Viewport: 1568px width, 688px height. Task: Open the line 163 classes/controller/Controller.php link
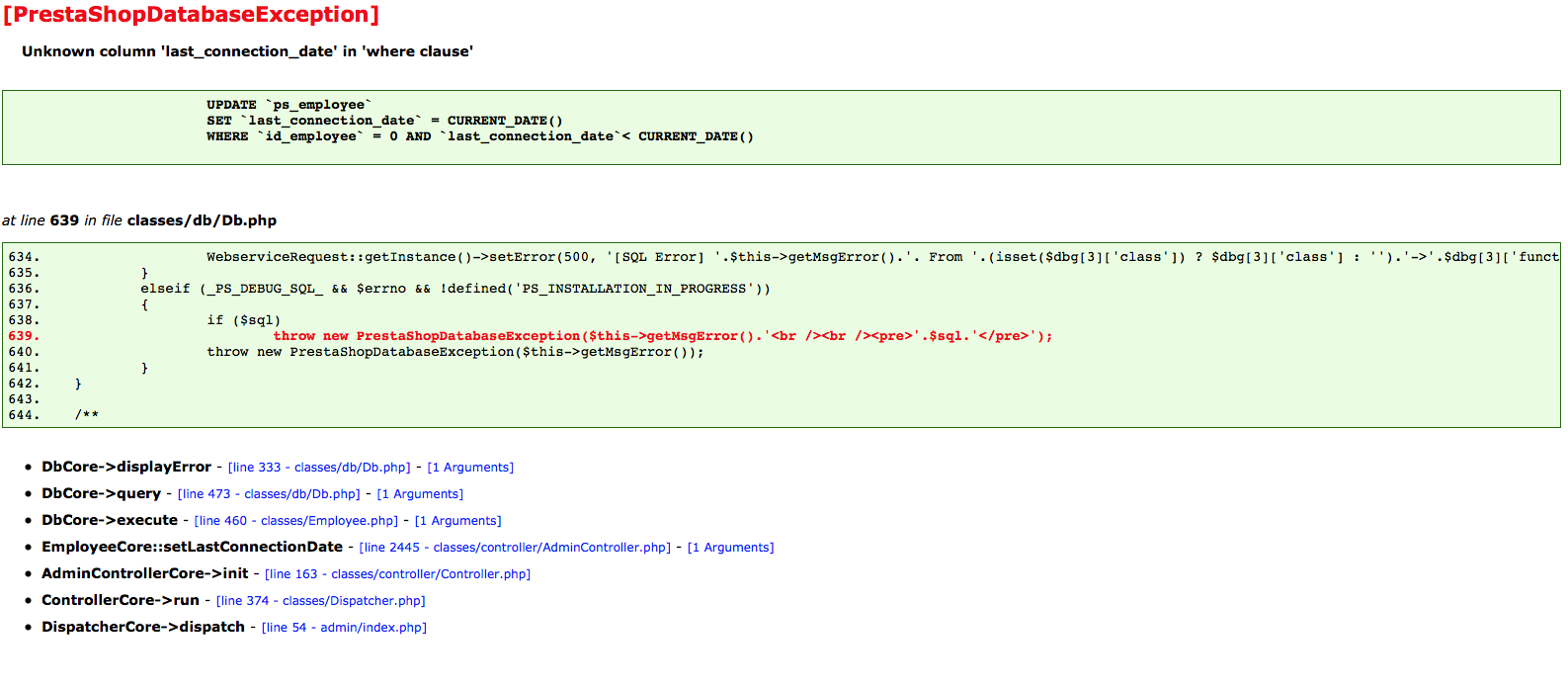point(398,574)
